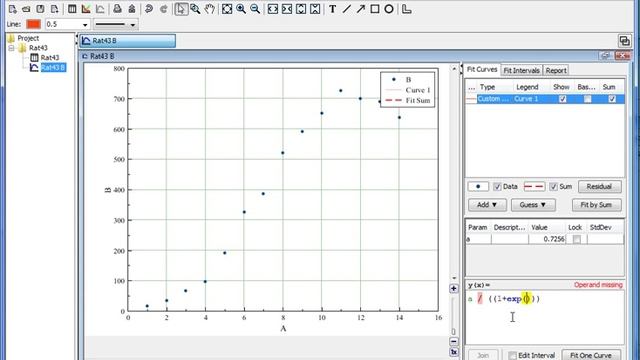Click the gray graph icon beside it
The height and width of the screenshot is (360, 640).
pyautogui.click(x=100, y=9)
